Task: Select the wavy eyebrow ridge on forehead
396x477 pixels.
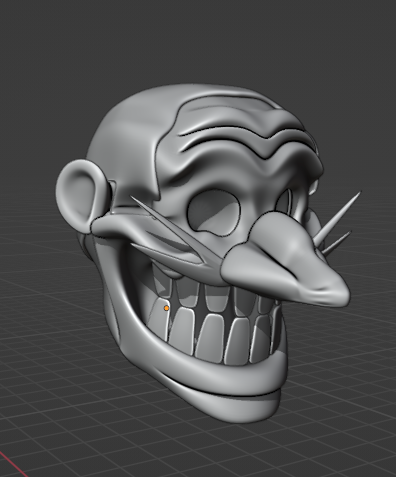Action: pyautogui.click(x=247, y=142)
